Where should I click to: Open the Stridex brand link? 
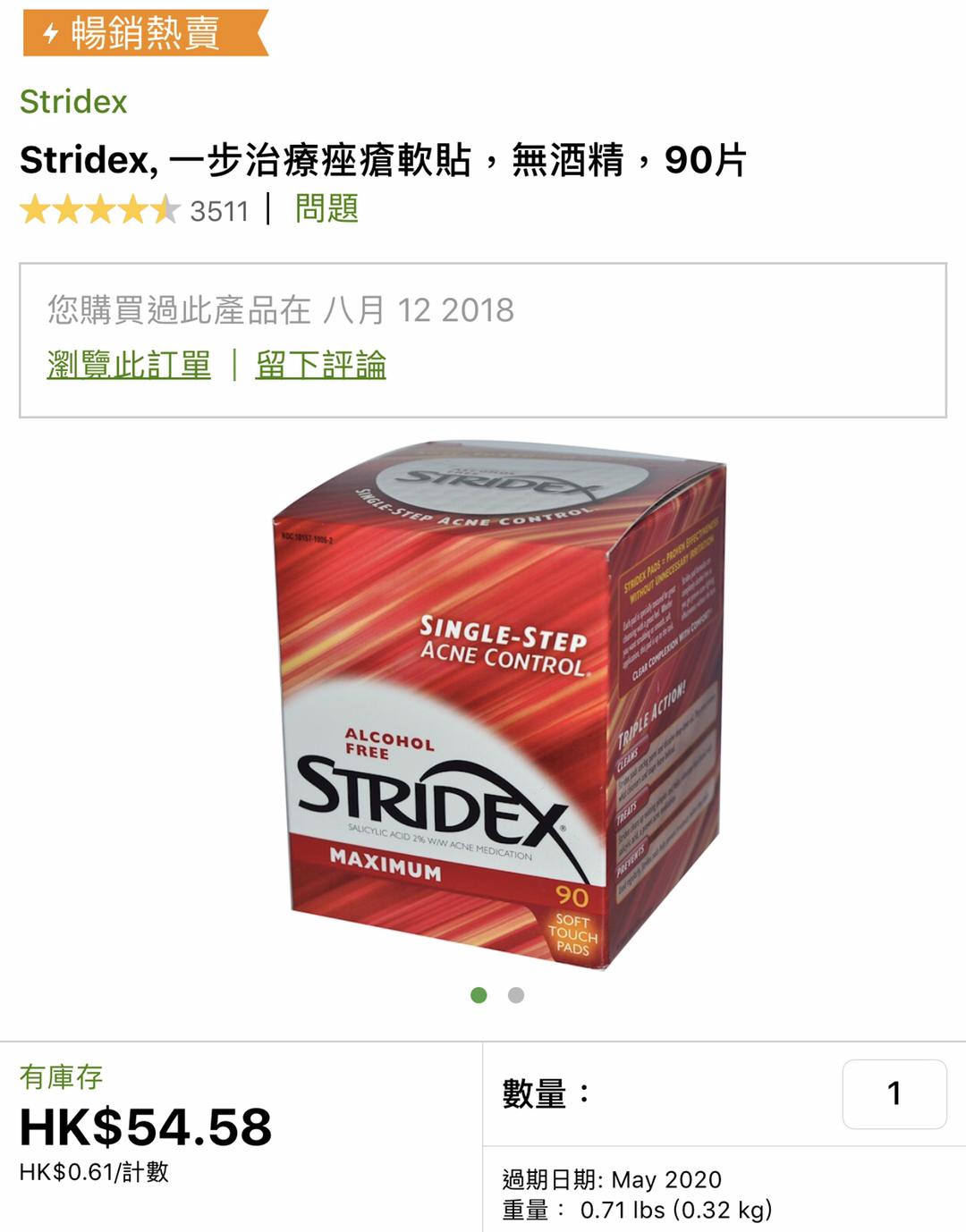73,101
